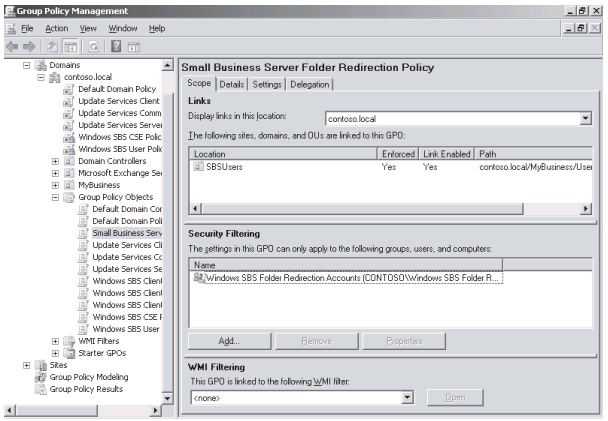The height and width of the screenshot is (421, 608).
Task: Open the WMI filter dropdown
Action: [407, 397]
